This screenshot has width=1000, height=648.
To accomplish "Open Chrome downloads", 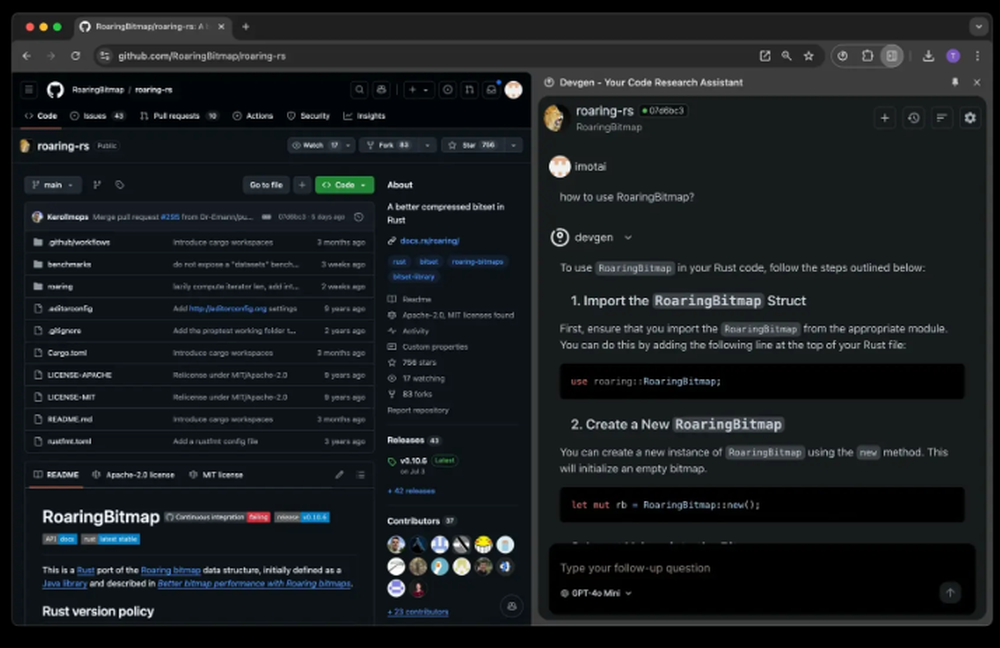I will pos(929,56).
